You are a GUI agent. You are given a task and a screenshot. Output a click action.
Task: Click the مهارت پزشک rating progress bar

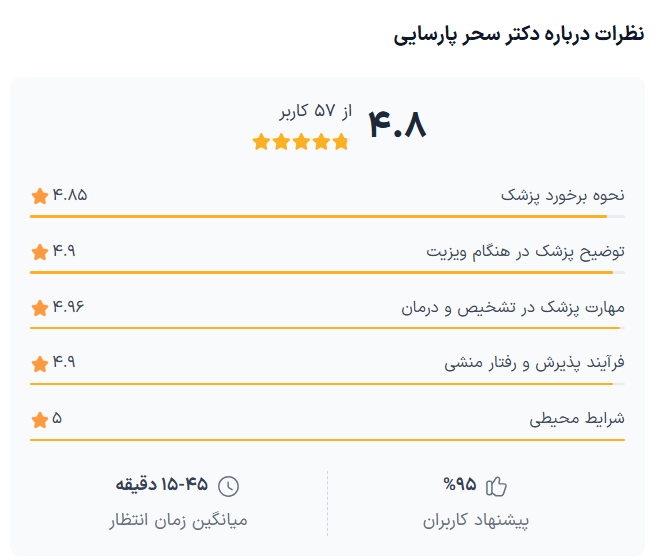327,328
